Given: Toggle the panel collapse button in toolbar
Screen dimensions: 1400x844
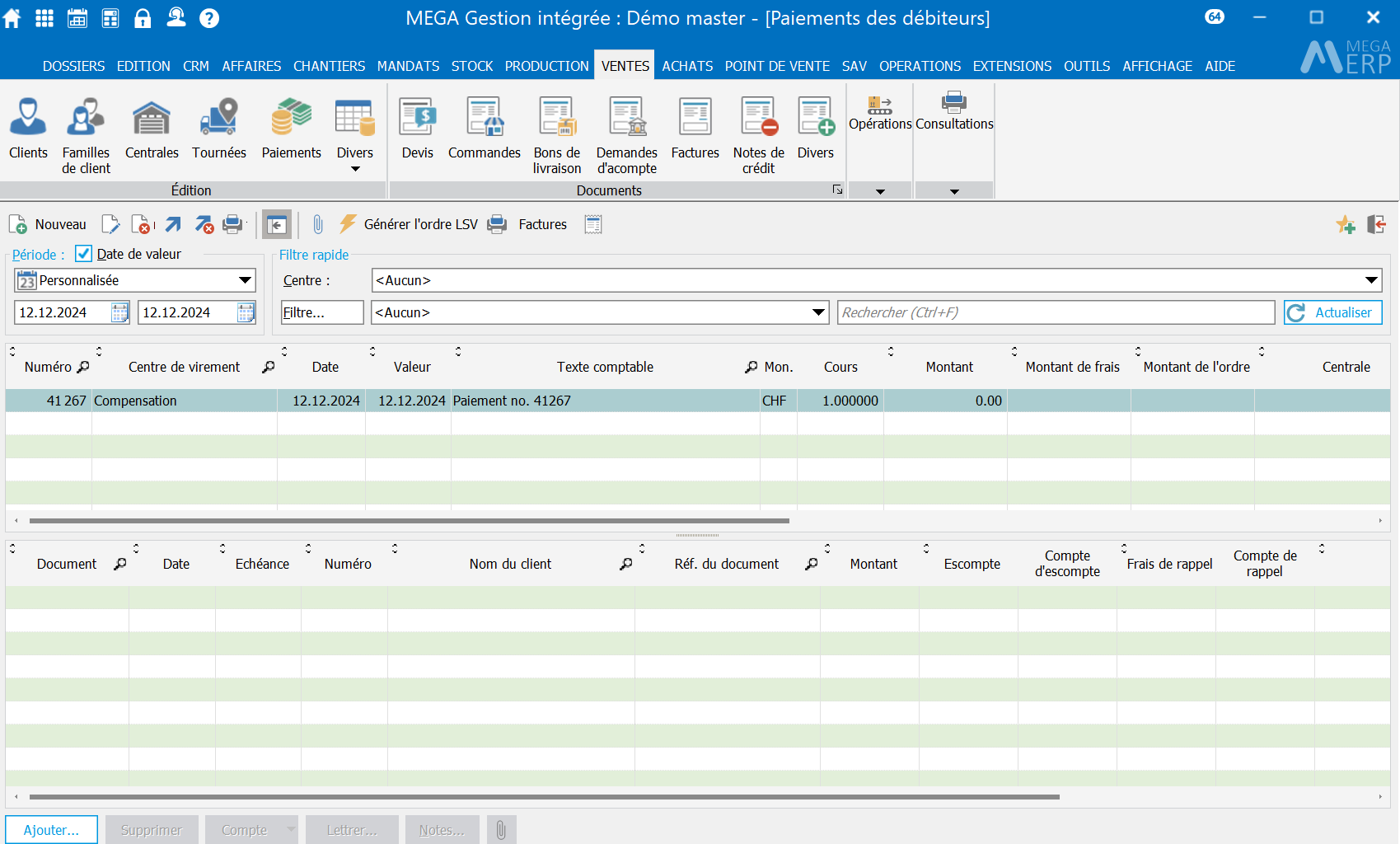Looking at the screenshot, I should coord(277,224).
